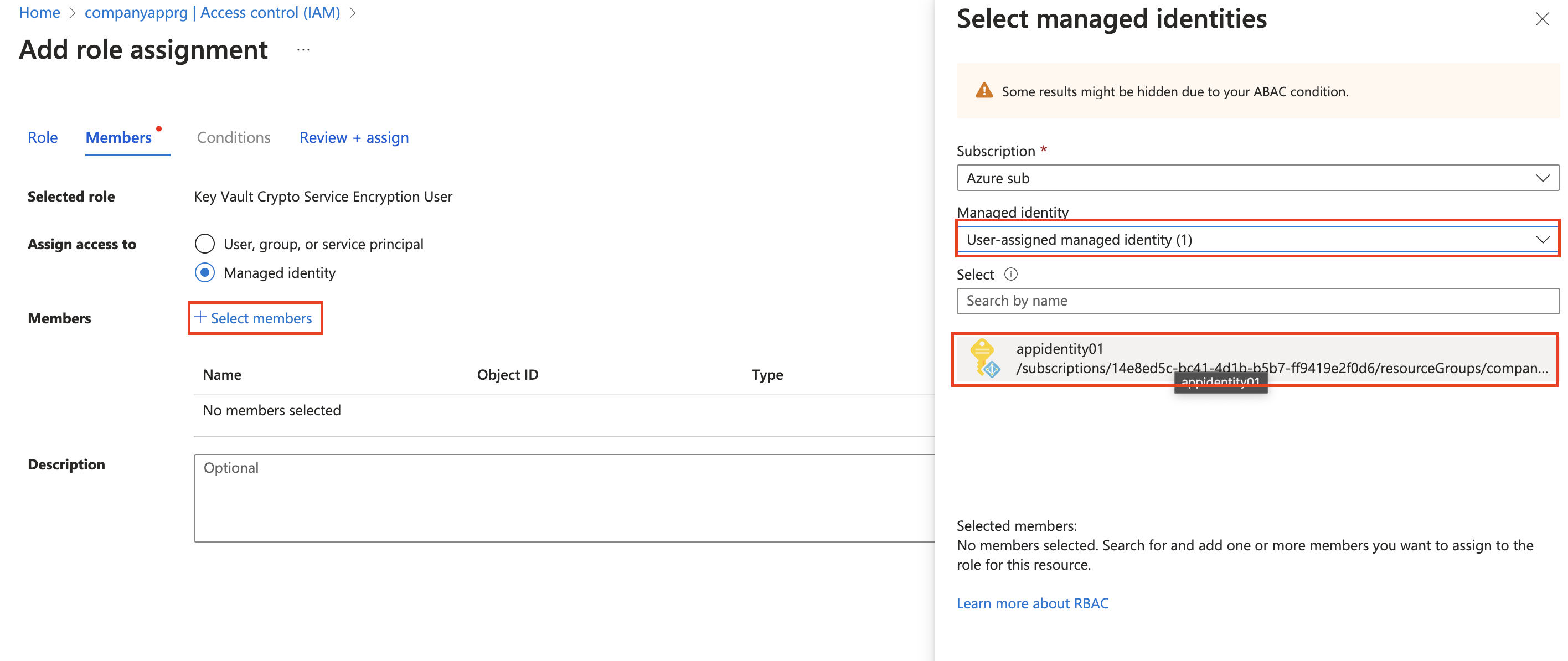Open companyapprg Access control (IAM) breadcrumb
1568x661 pixels.
[213, 12]
